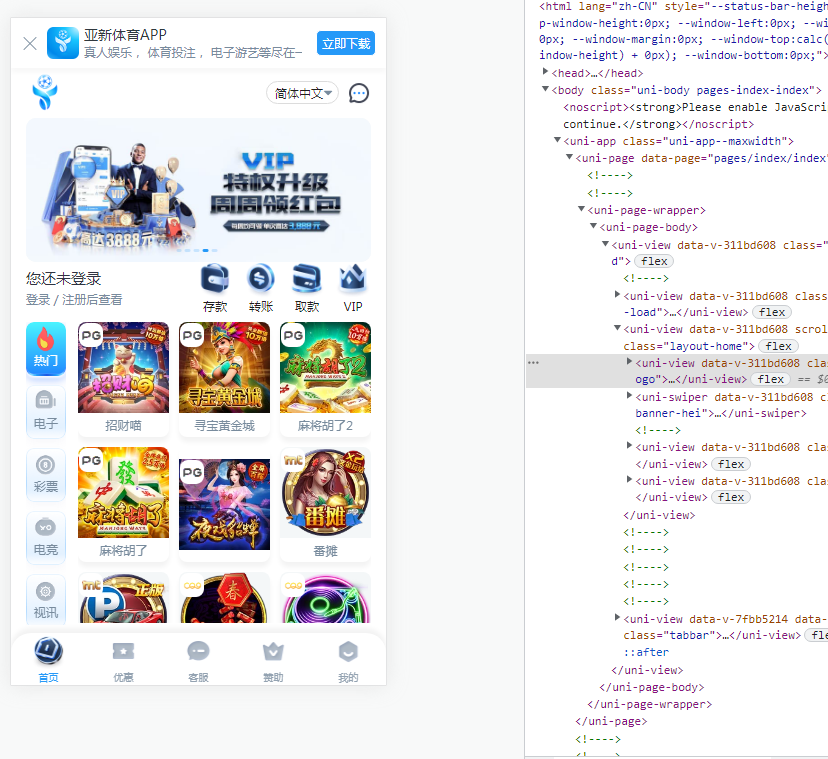This screenshot has height=759, width=828.
Task: Select the 彩票 lottery category
Action: click(x=46, y=475)
